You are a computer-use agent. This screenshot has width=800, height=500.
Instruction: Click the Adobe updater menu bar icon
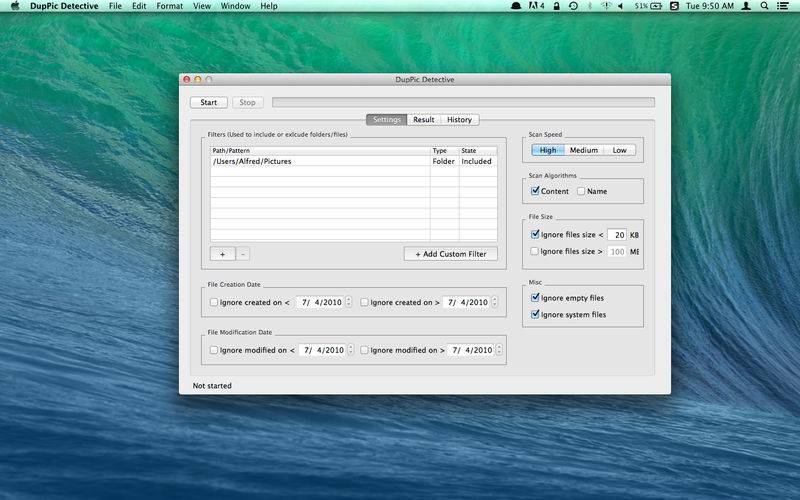[x=536, y=6]
